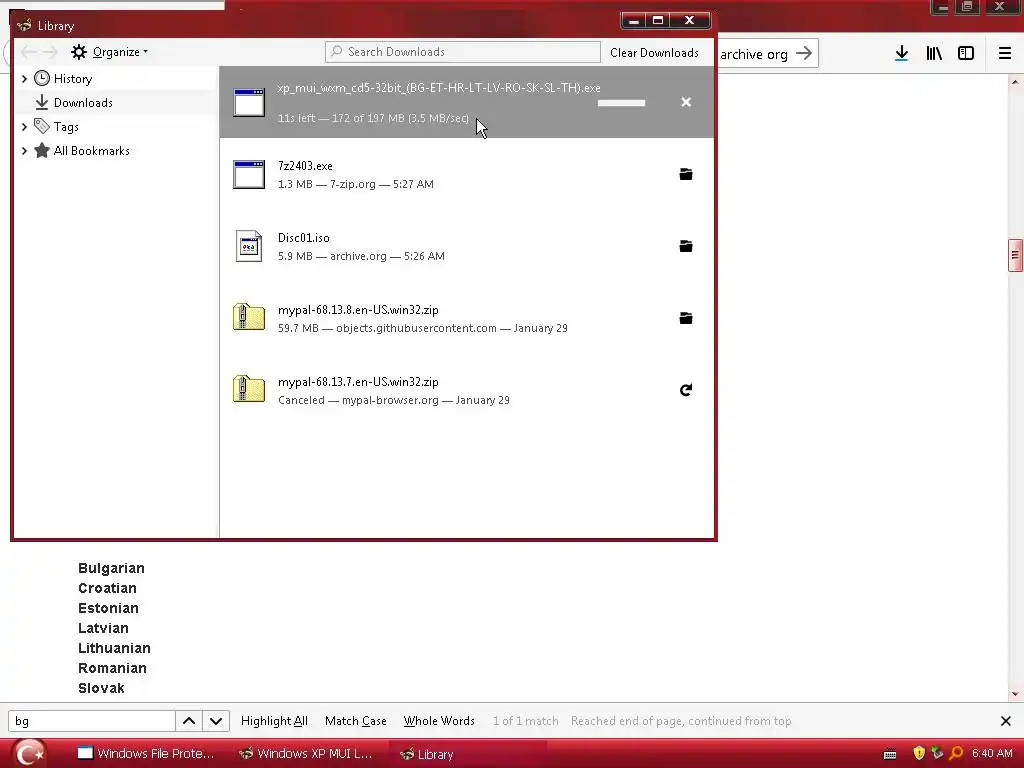The height and width of the screenshot is (768, 1024).
Task: Open containing folder for 7z2403.exe
Action: [x=686, y=174]
